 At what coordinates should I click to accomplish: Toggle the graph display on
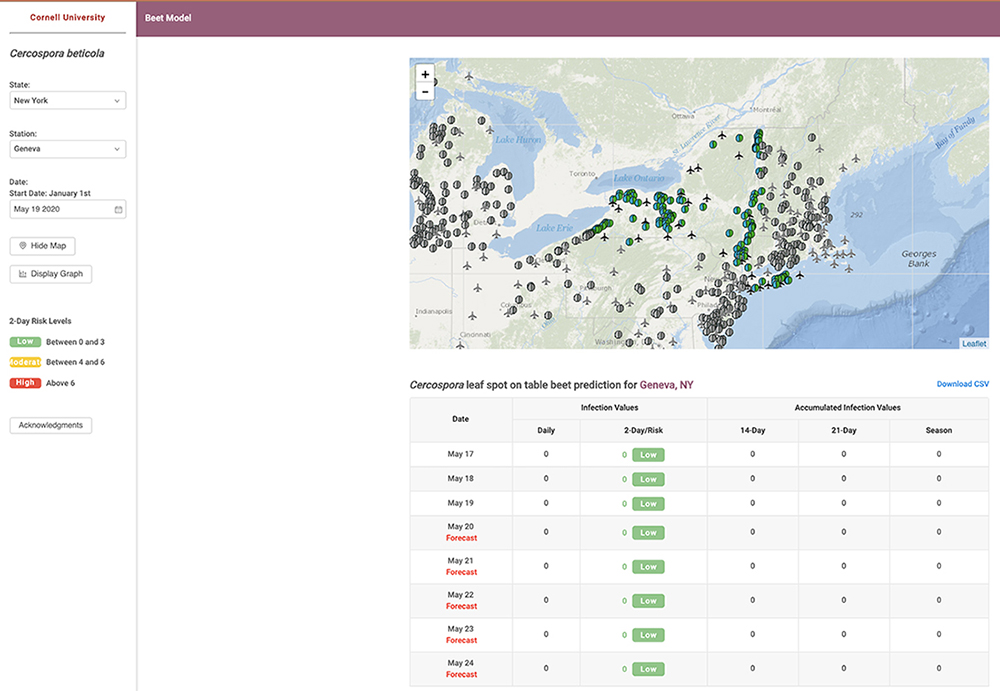[x=51, y=274]
